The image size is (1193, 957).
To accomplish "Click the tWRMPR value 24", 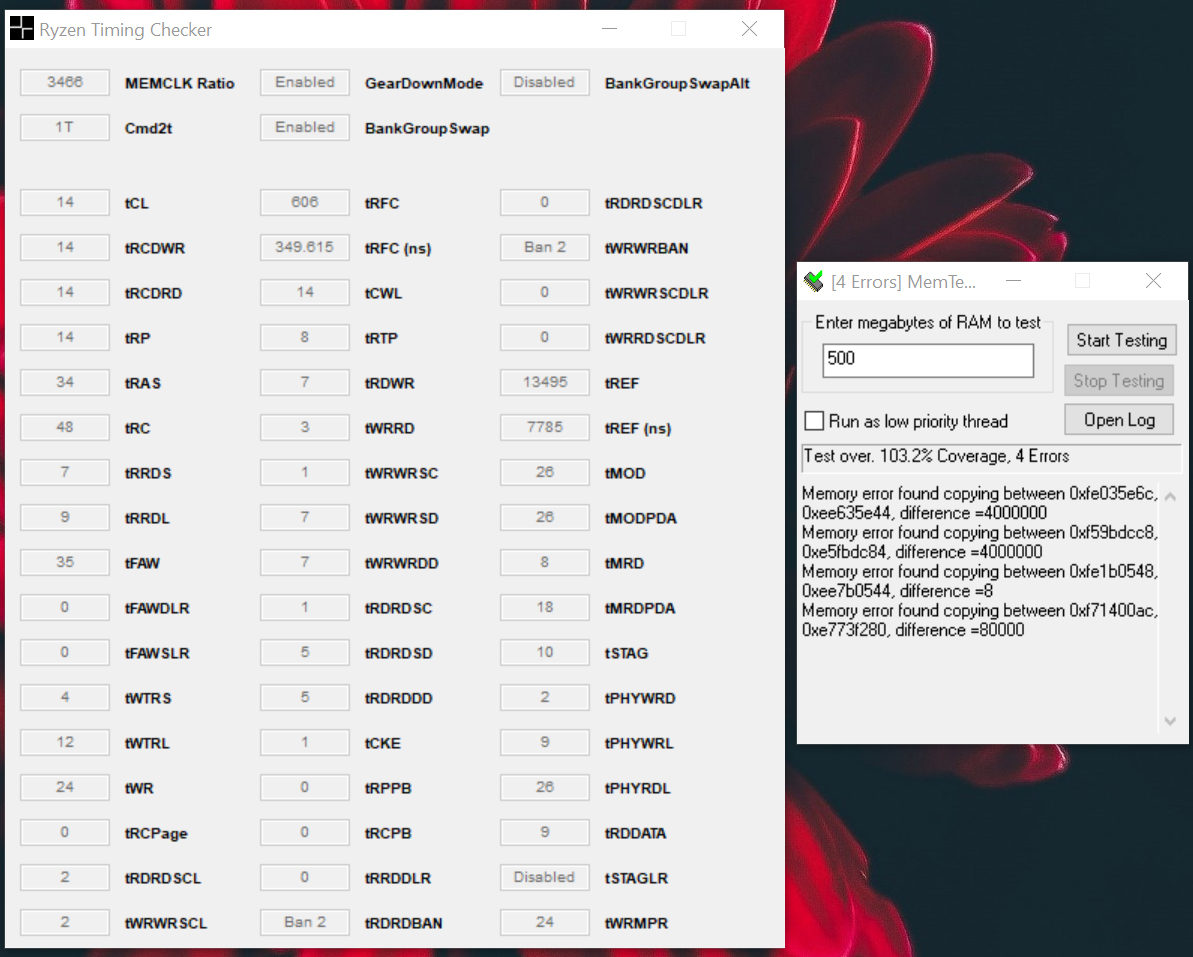I will 544,922.
